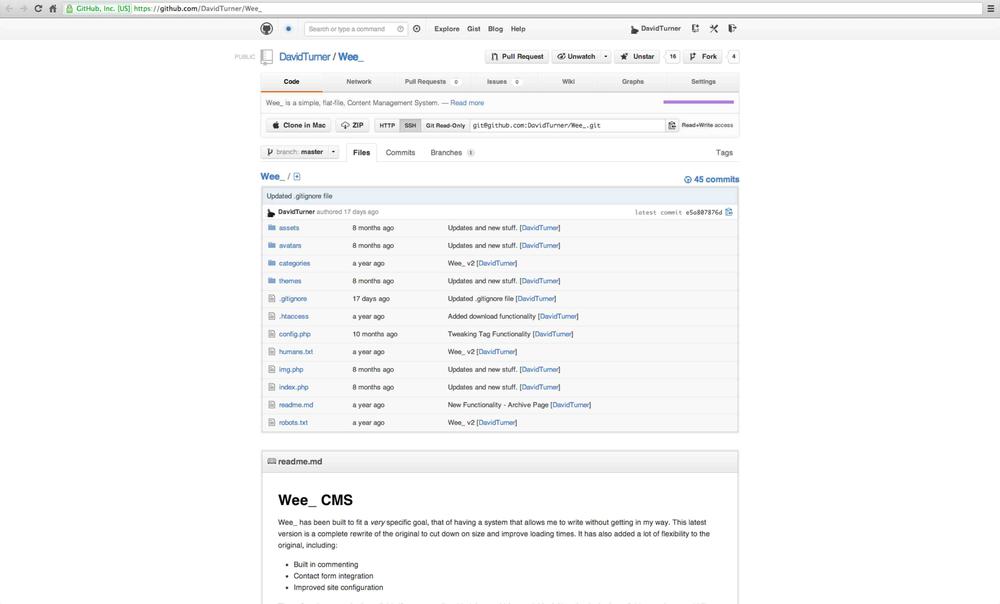
Task: Open Blog in the GitHub header
Action: (x=496, y=29)
